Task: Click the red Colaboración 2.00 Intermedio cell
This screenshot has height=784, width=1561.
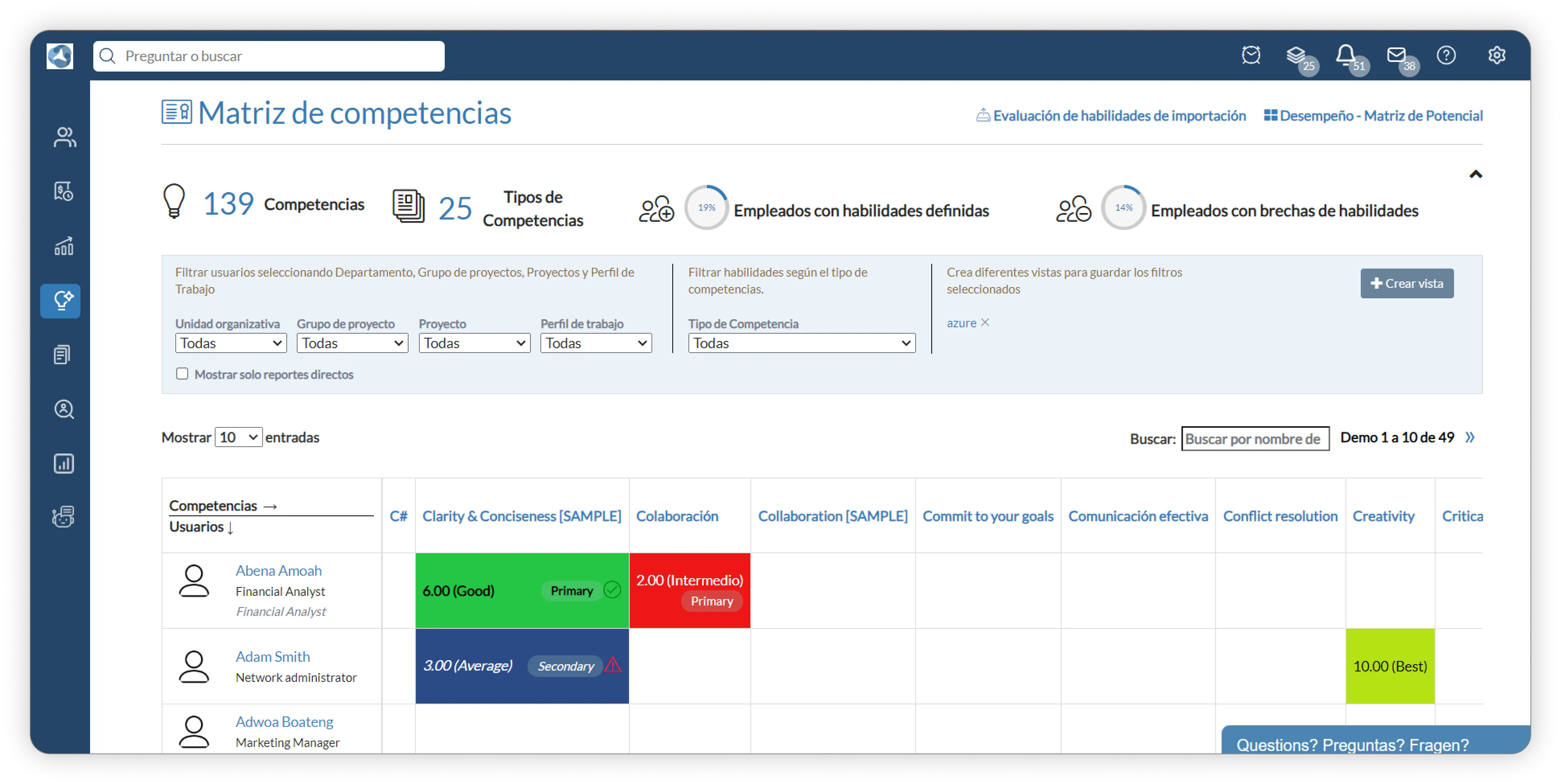Action: tap(690, 590)
